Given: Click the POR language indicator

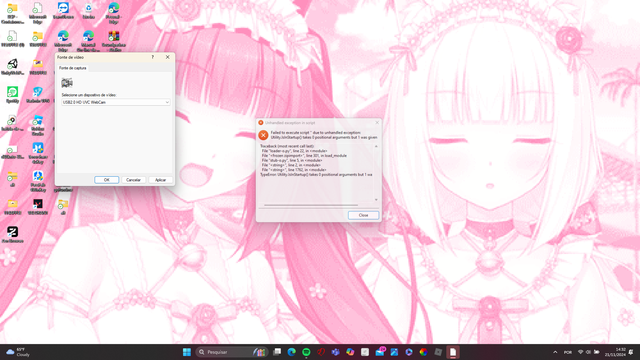Looking at the screenshot, I should [568, 352].
